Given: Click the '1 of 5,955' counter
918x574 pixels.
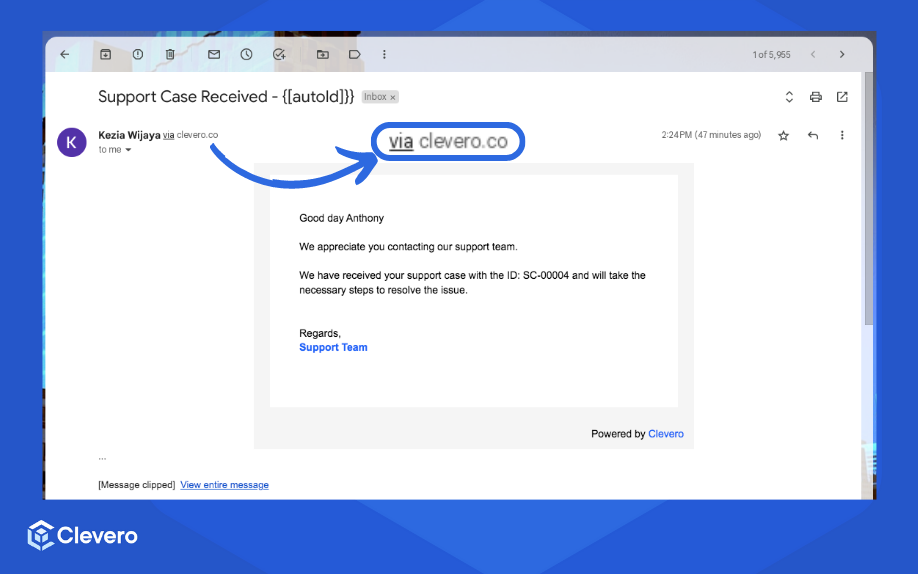Looking at the screenshot, I should [771, 54].
